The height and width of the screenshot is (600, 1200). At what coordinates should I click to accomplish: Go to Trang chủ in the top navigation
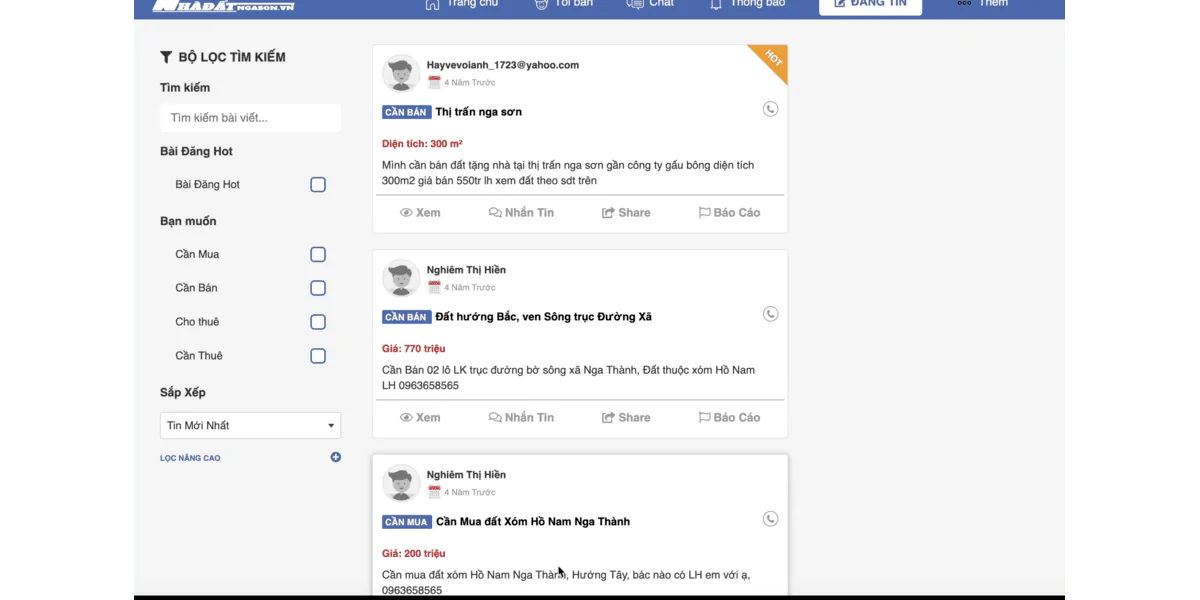(461, 4)
